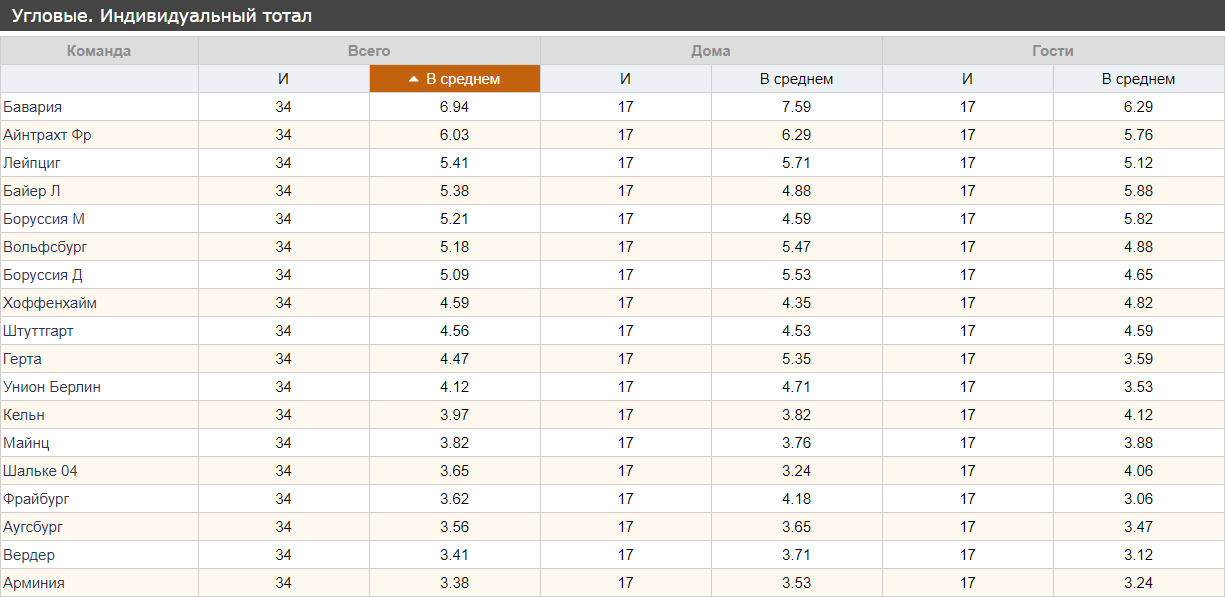Viewport: 1225px width, 597px height.
Task: Choose the team Кельн
Action: tap(24, 415)
